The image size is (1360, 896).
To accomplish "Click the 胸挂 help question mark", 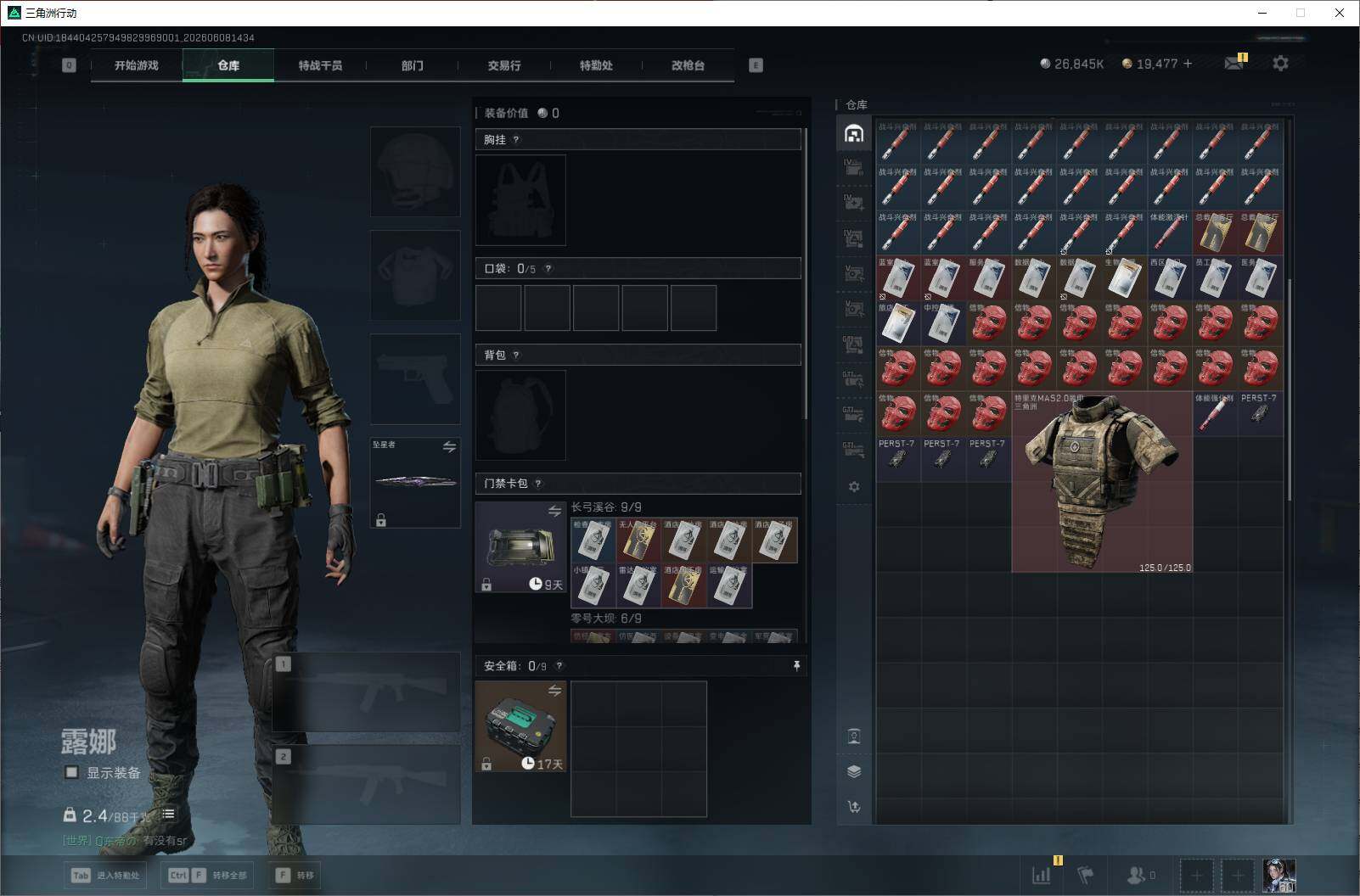I will tap(516, 140).
